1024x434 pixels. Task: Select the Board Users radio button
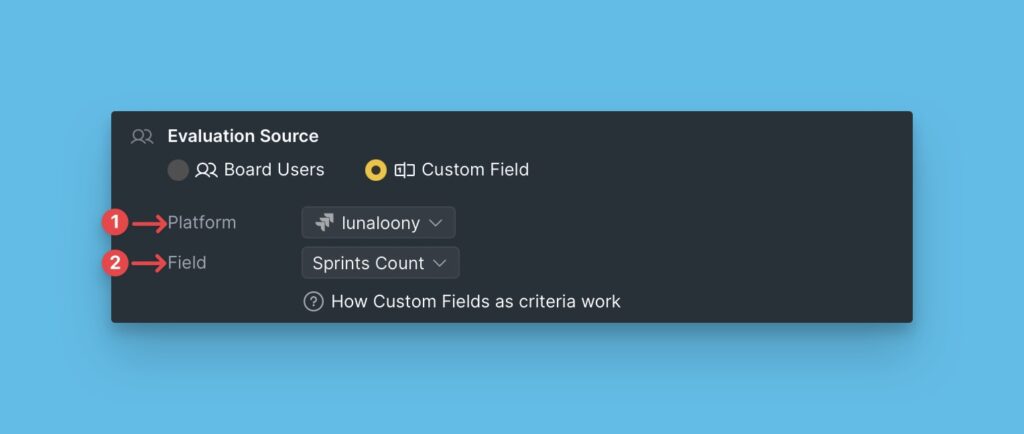point(178,170)
